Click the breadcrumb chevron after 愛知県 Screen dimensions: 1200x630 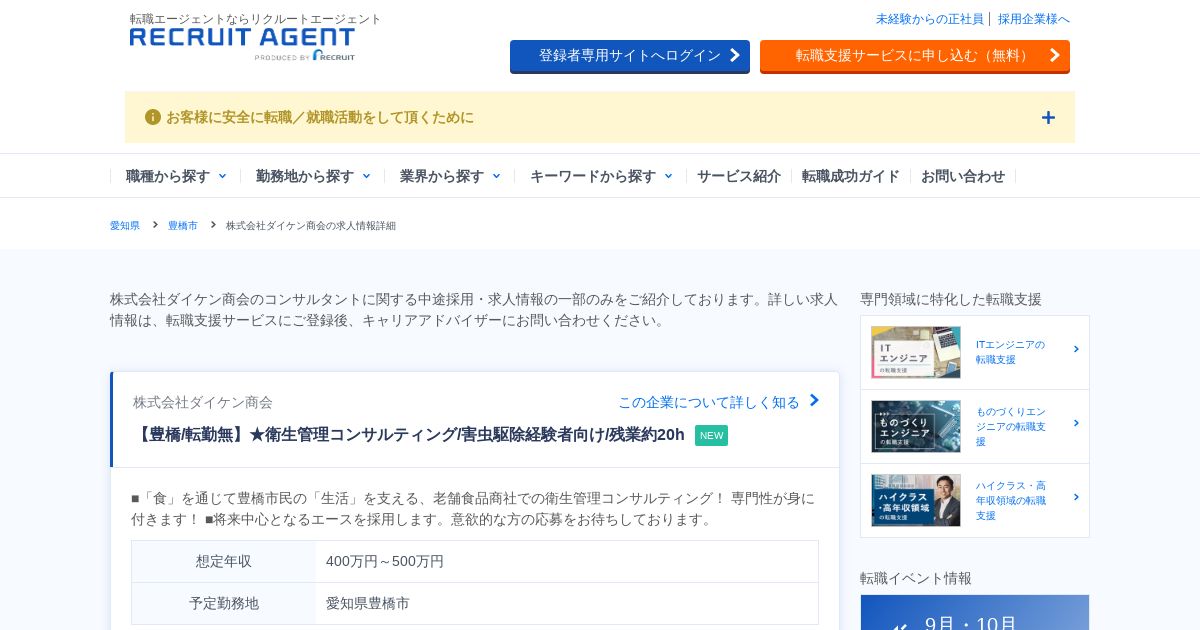(x=155, y=225)
